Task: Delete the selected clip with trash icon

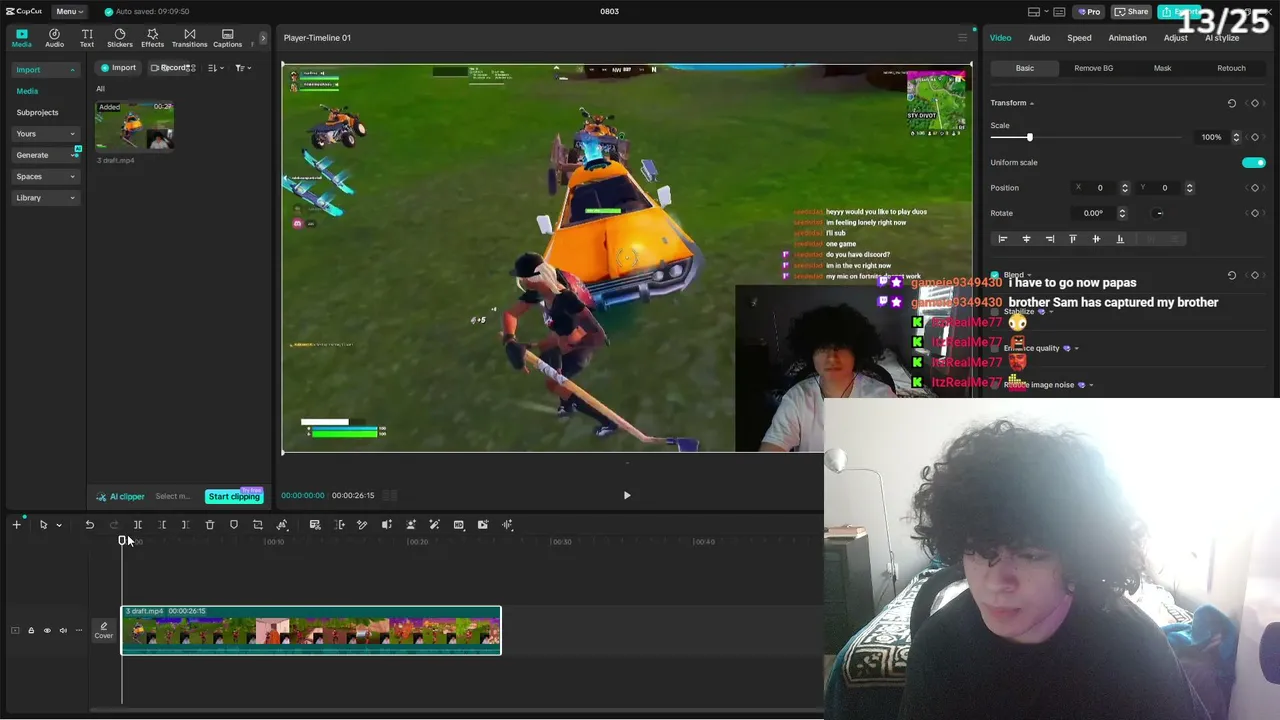Action: point(210,525)
